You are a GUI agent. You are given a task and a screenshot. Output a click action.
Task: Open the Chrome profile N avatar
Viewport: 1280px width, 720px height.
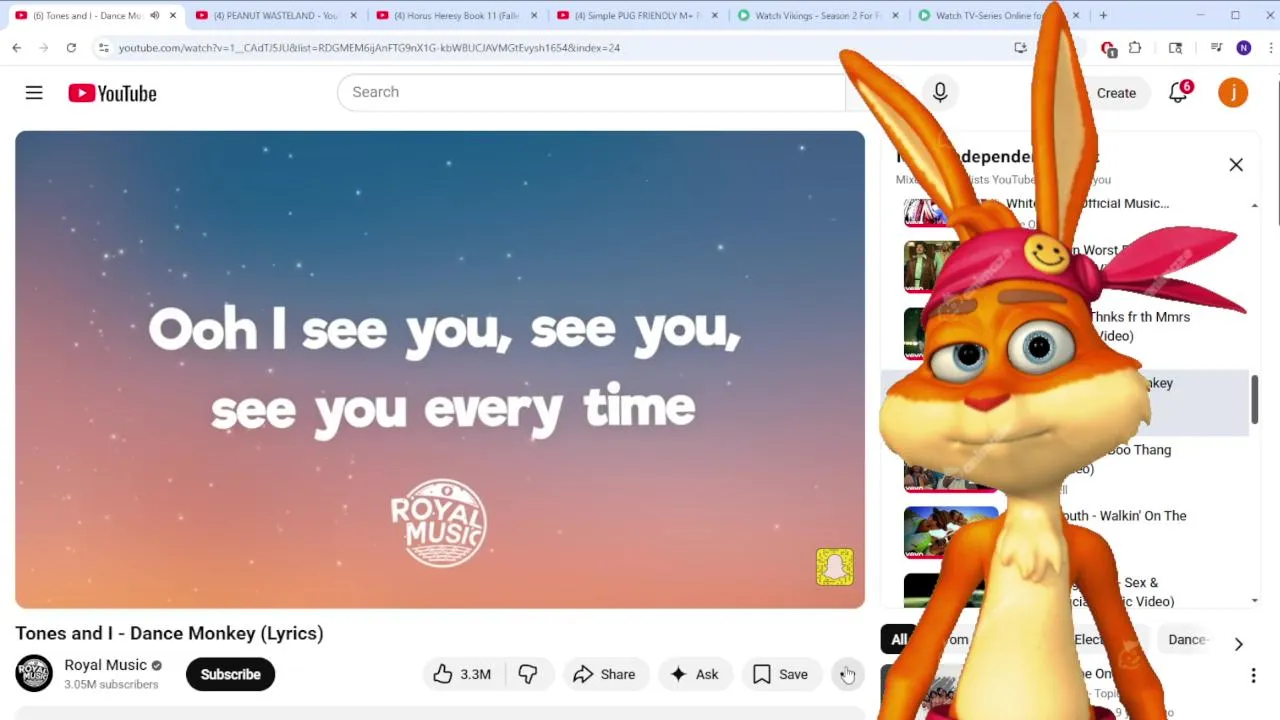(x=1243, y=47)
